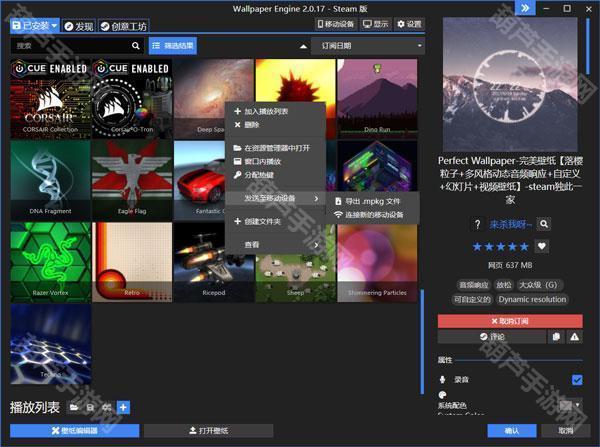Screen dimensions: 600x447
Task: Click the 录音 microphone icon
Action: (x=442, y=380)
